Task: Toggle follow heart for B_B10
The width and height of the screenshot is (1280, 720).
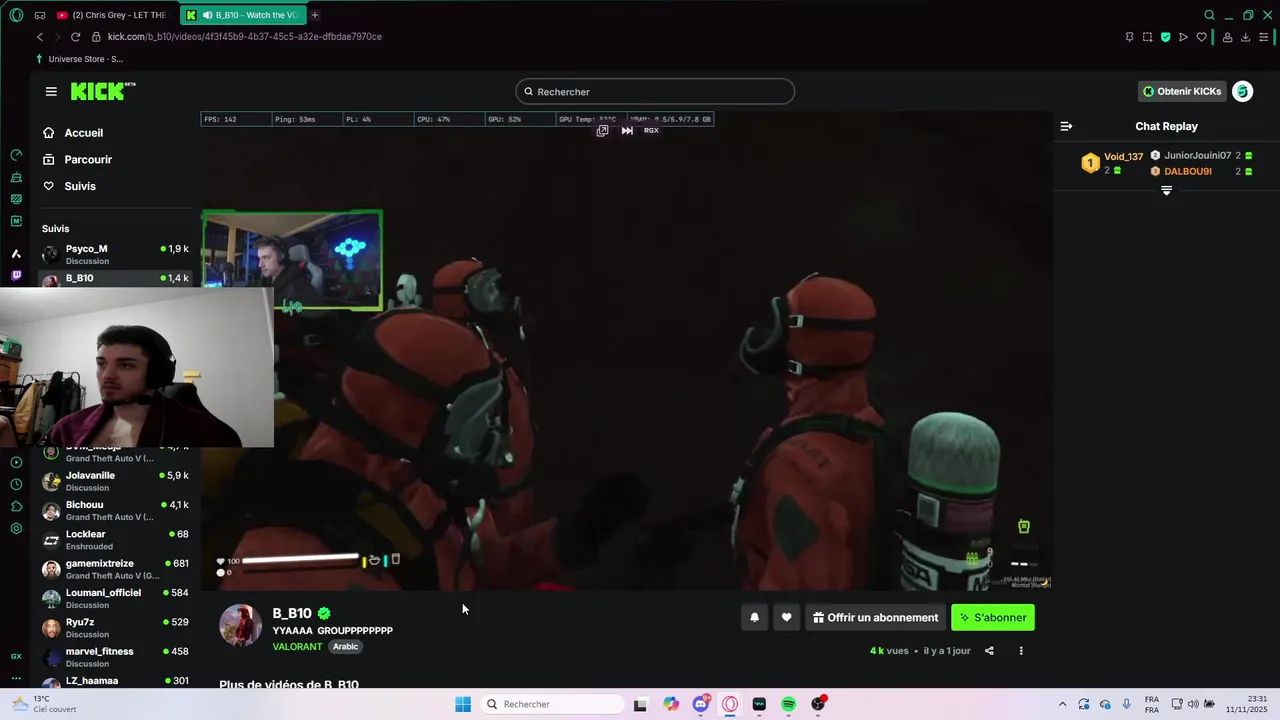Action: 787,617
